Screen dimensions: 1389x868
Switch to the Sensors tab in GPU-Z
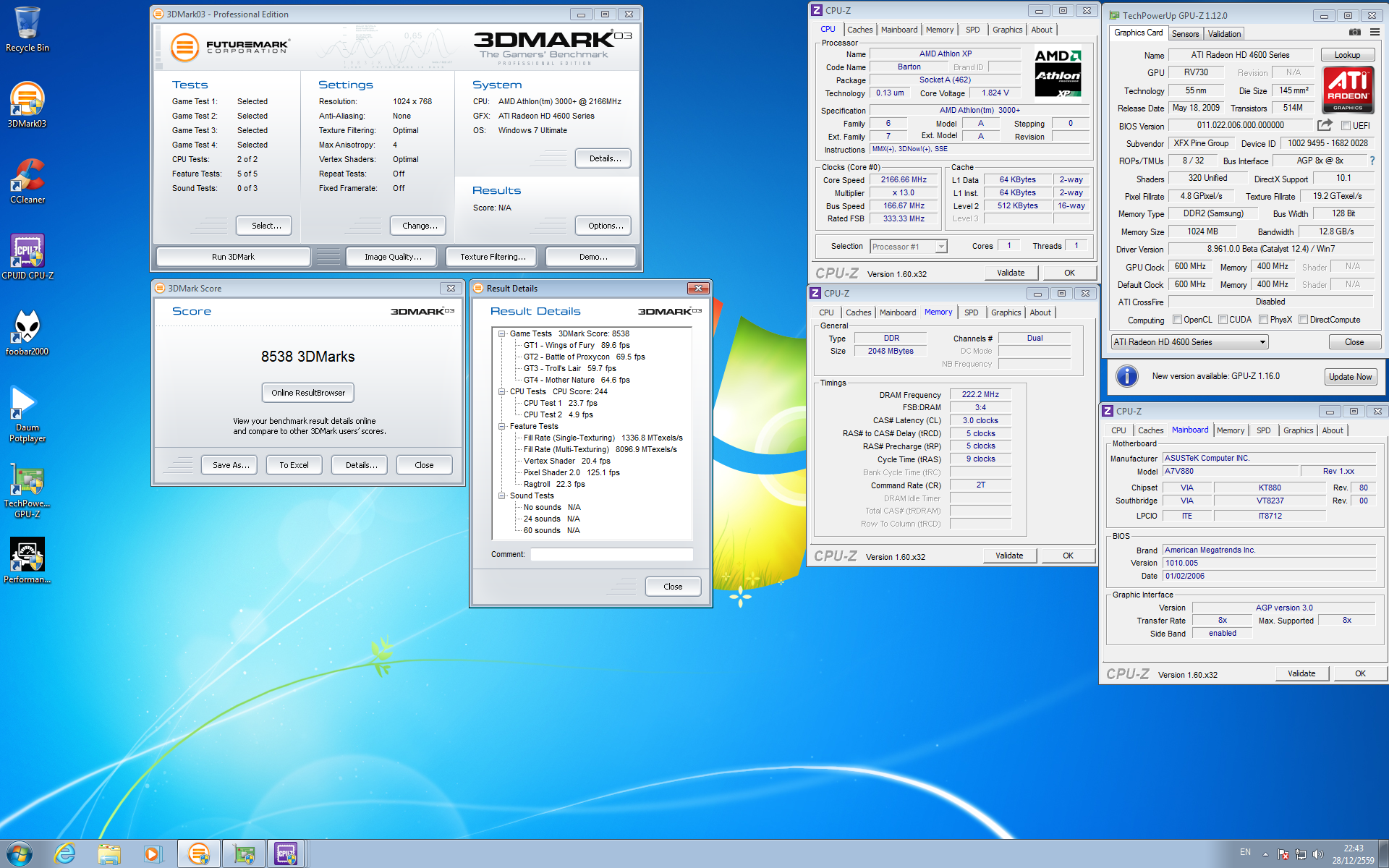click(x=1185, y=34)
